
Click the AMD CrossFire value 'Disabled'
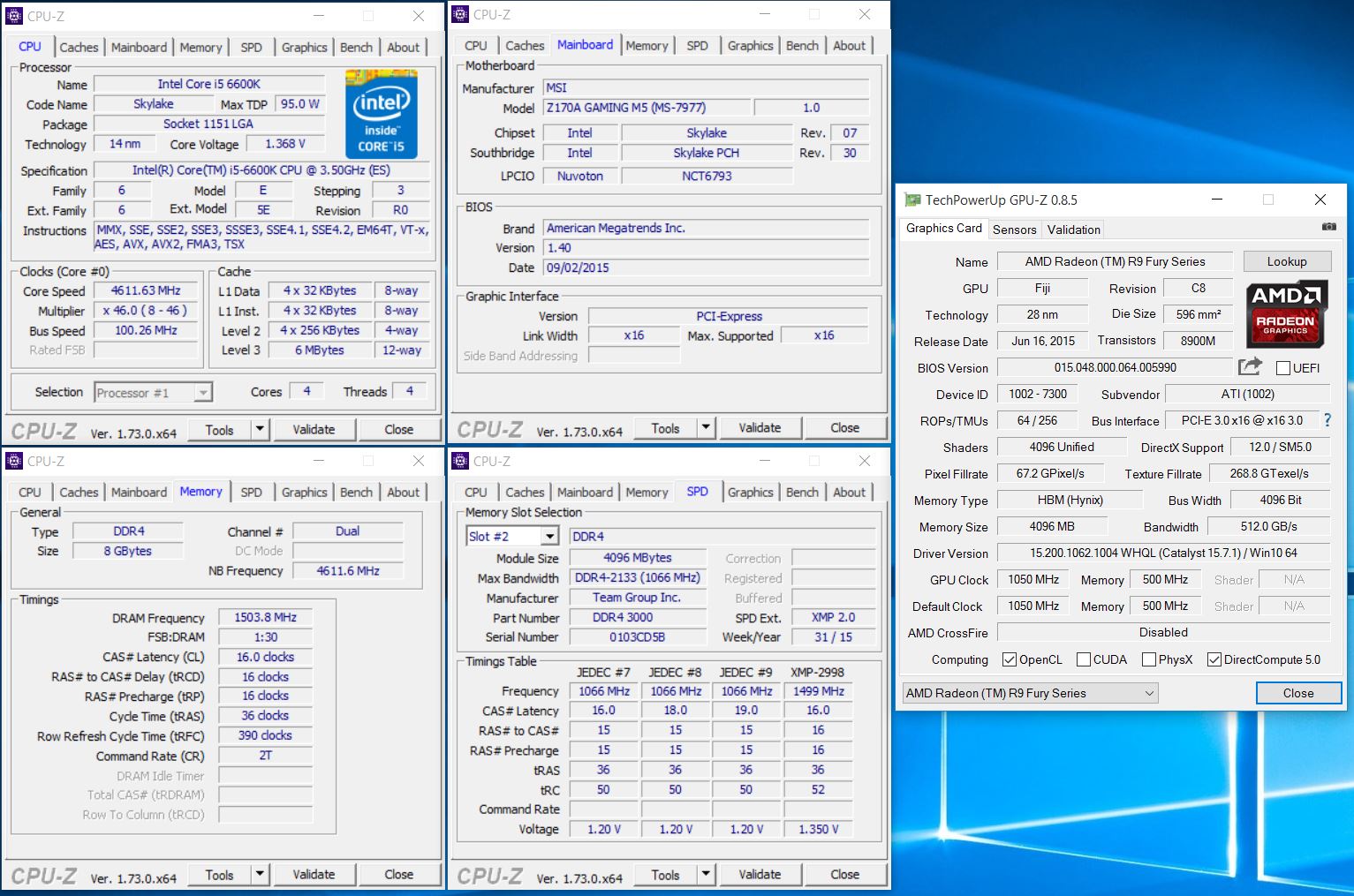tap(1163, 632)
